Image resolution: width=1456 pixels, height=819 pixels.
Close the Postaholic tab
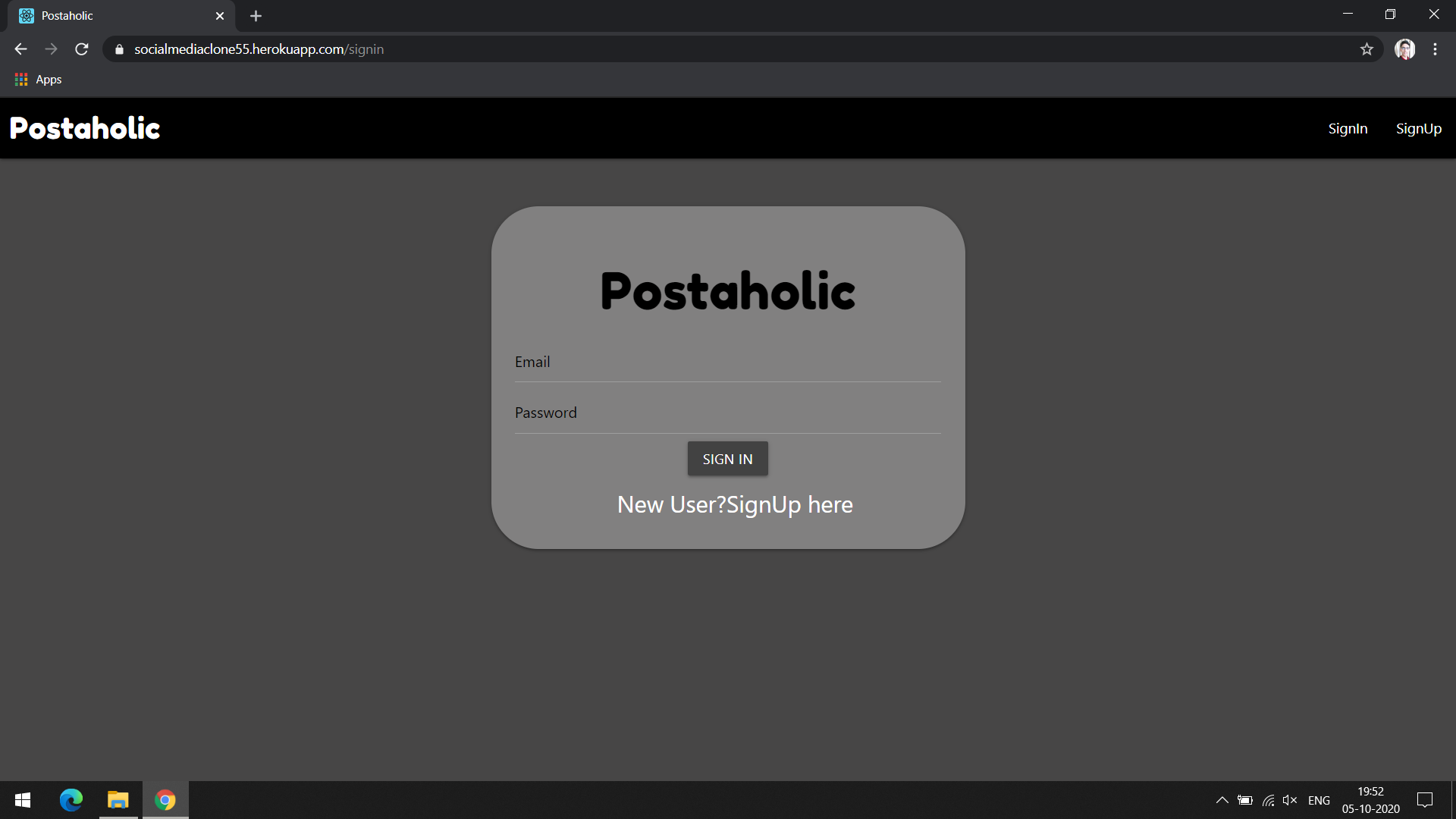220,16
